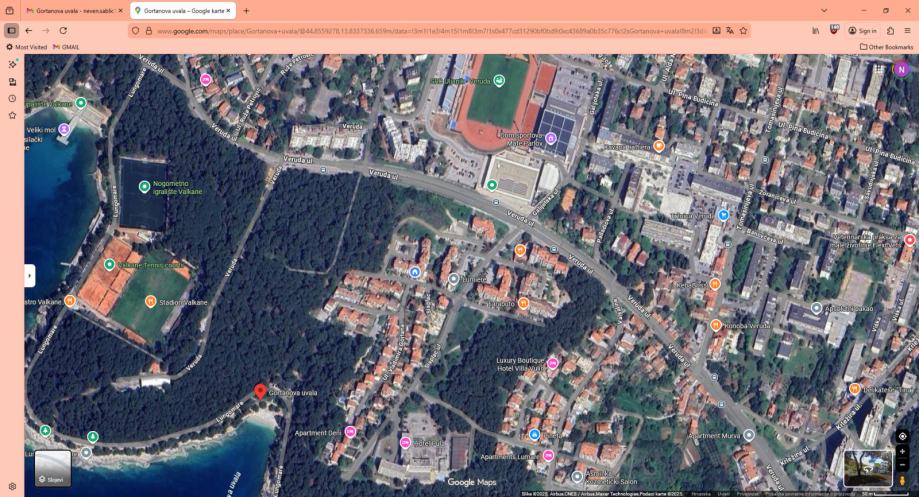Select the Veliki mol purple marker

(x=64, y=129)
